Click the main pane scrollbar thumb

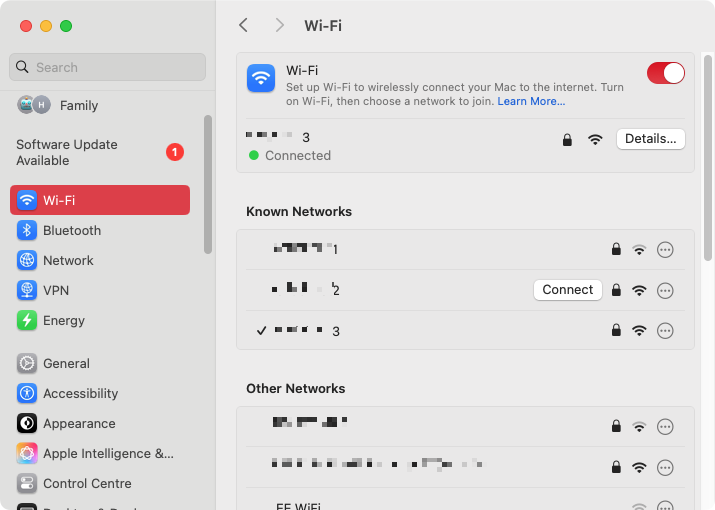tap(708, 158)
